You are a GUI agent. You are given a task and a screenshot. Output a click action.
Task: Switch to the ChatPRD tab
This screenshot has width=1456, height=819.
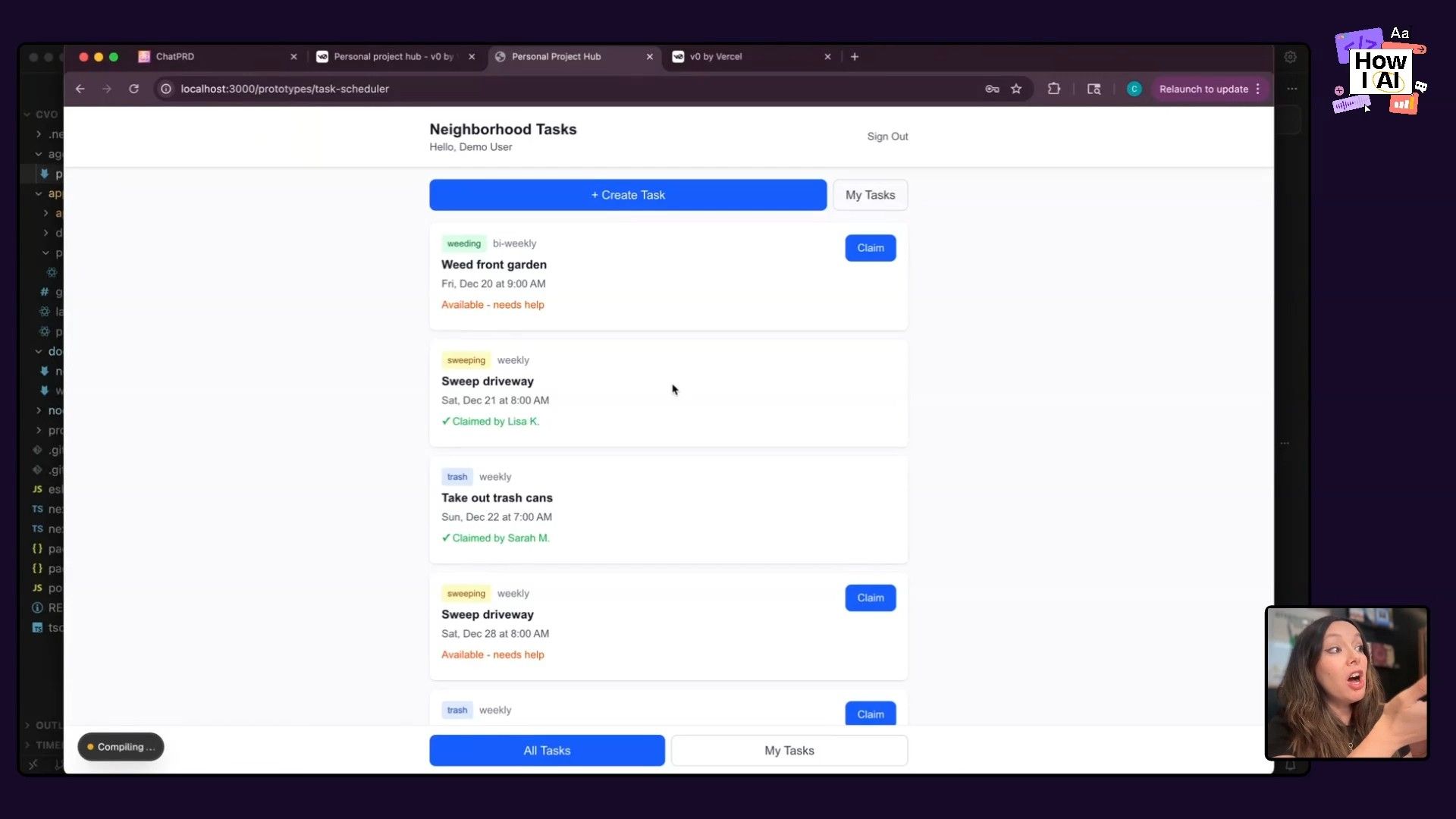tap(218, 57)
